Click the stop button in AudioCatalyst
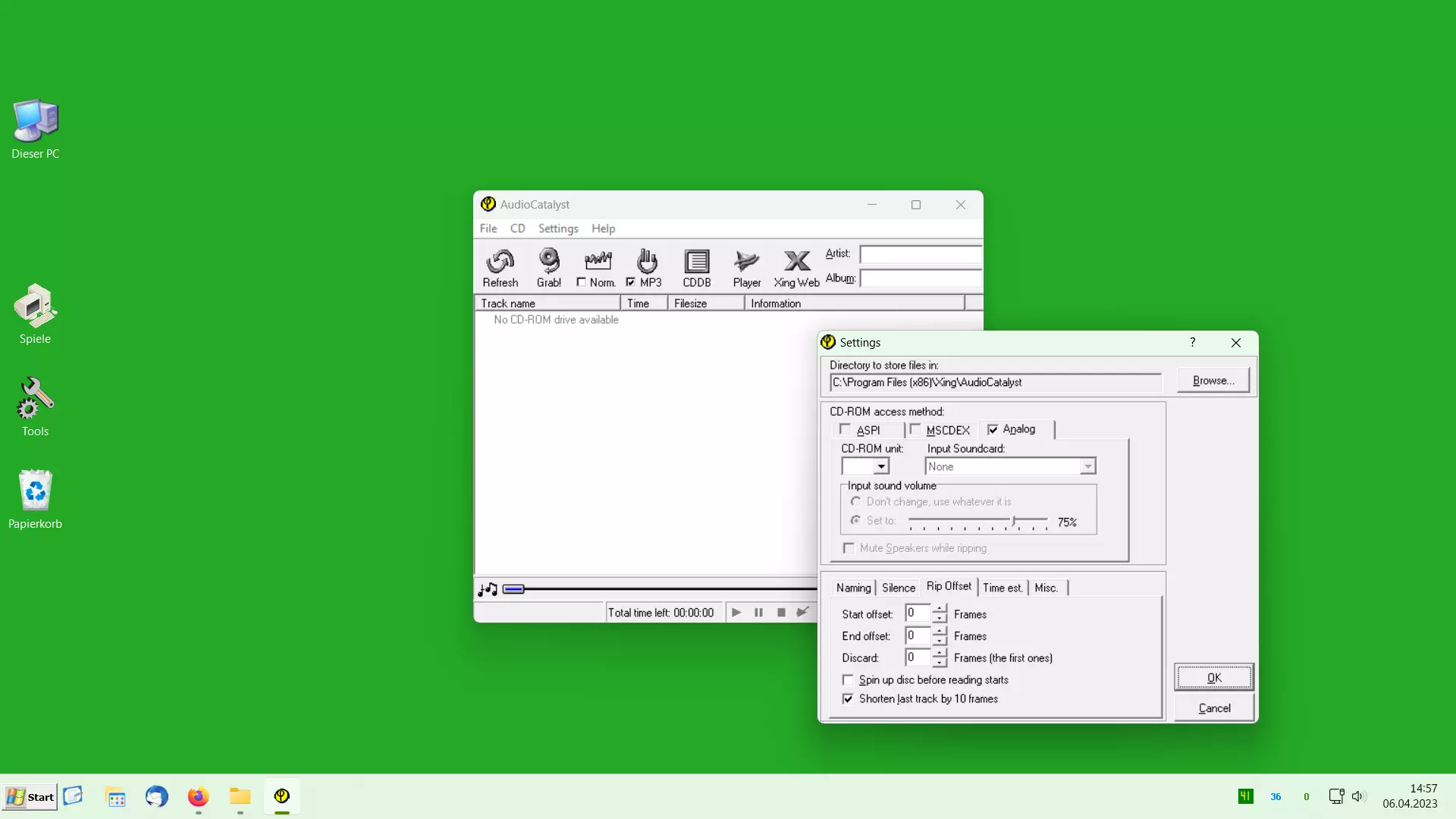Viewport: 1456px width, 819px height. pos(781,612)
